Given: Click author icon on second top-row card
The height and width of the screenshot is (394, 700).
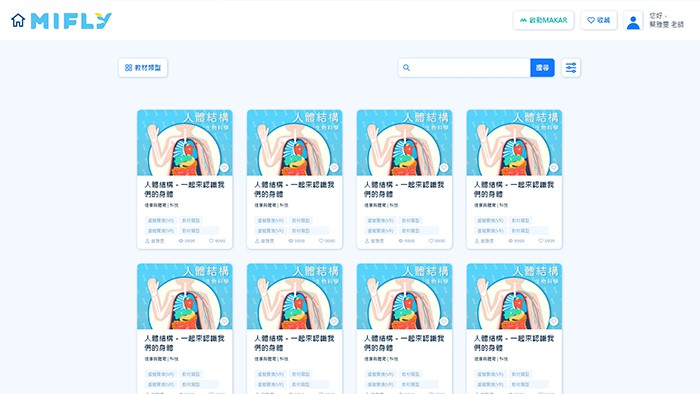Looking at the screenshot, I should pyautogui.click(x=257, y=241).
